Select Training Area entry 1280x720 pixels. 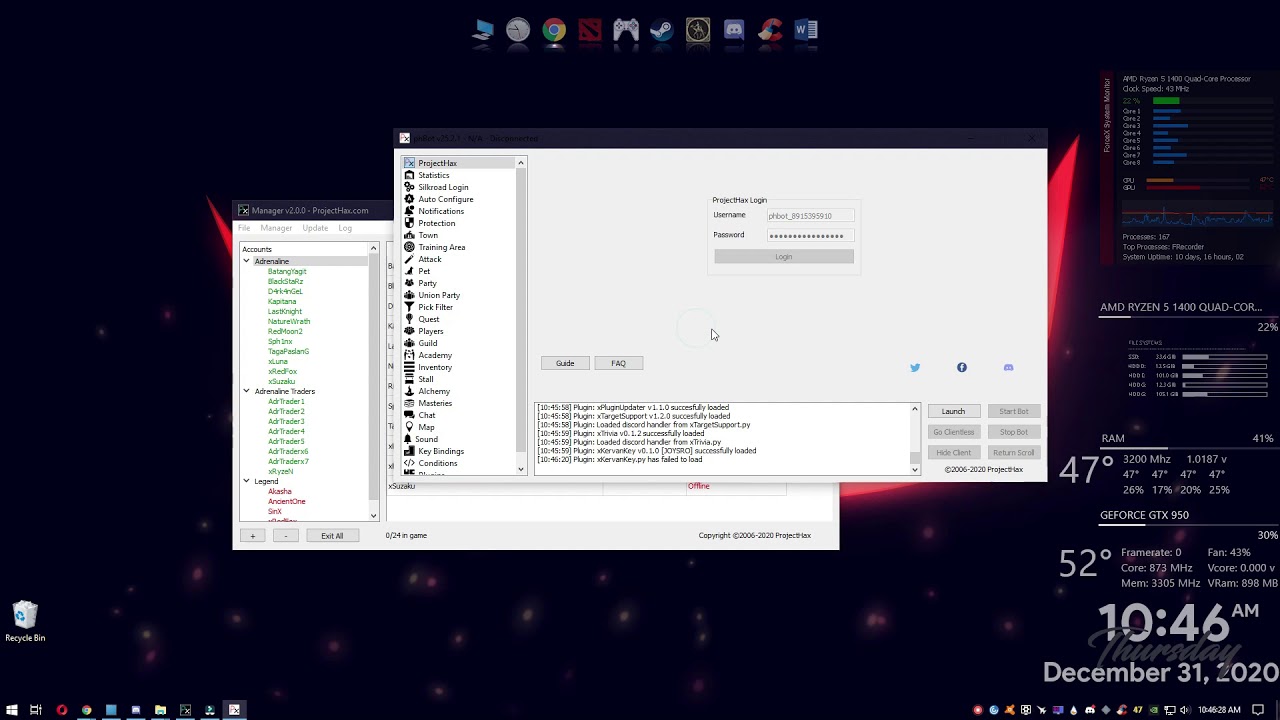tap(441, 247)
